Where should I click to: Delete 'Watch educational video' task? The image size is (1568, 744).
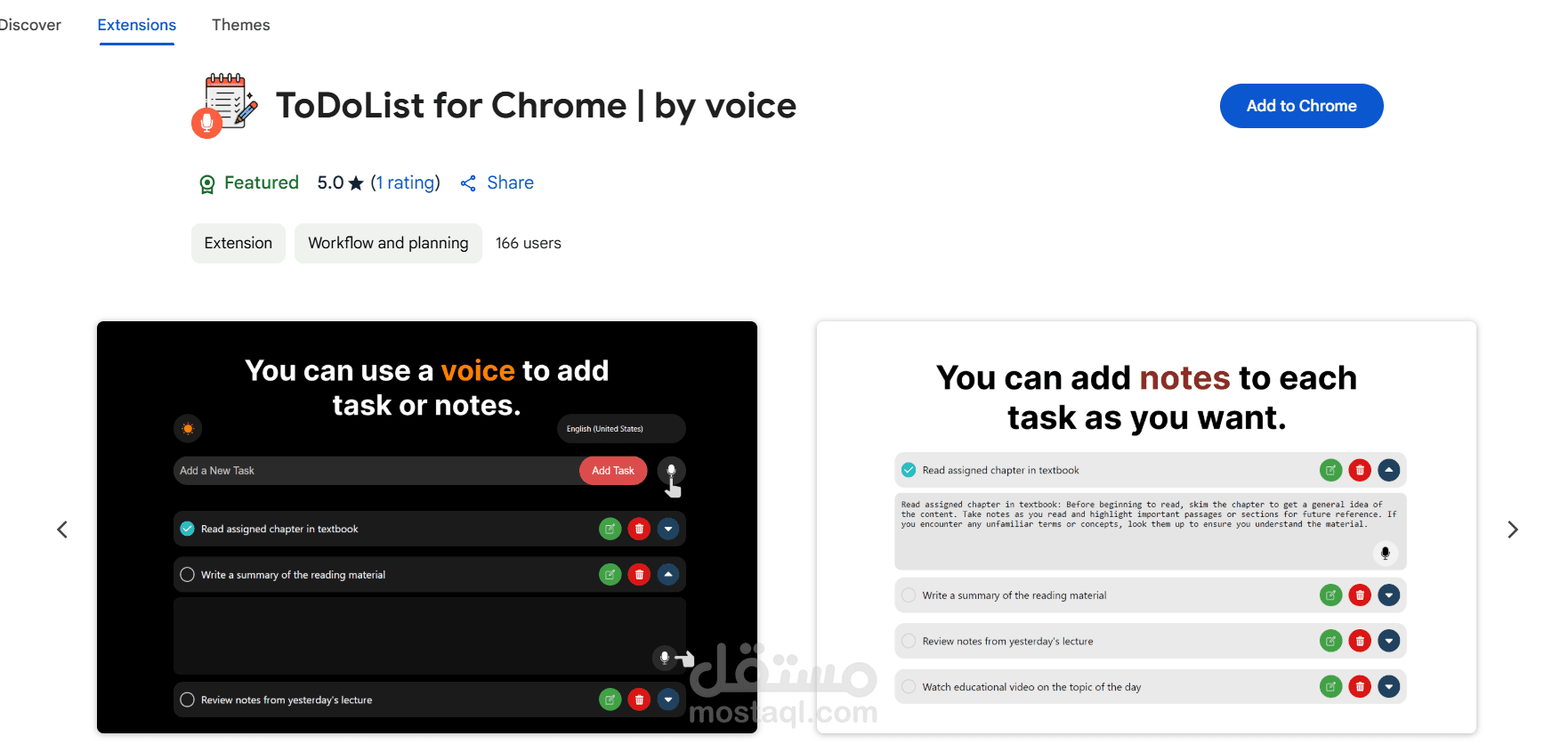click(1360, 687)
